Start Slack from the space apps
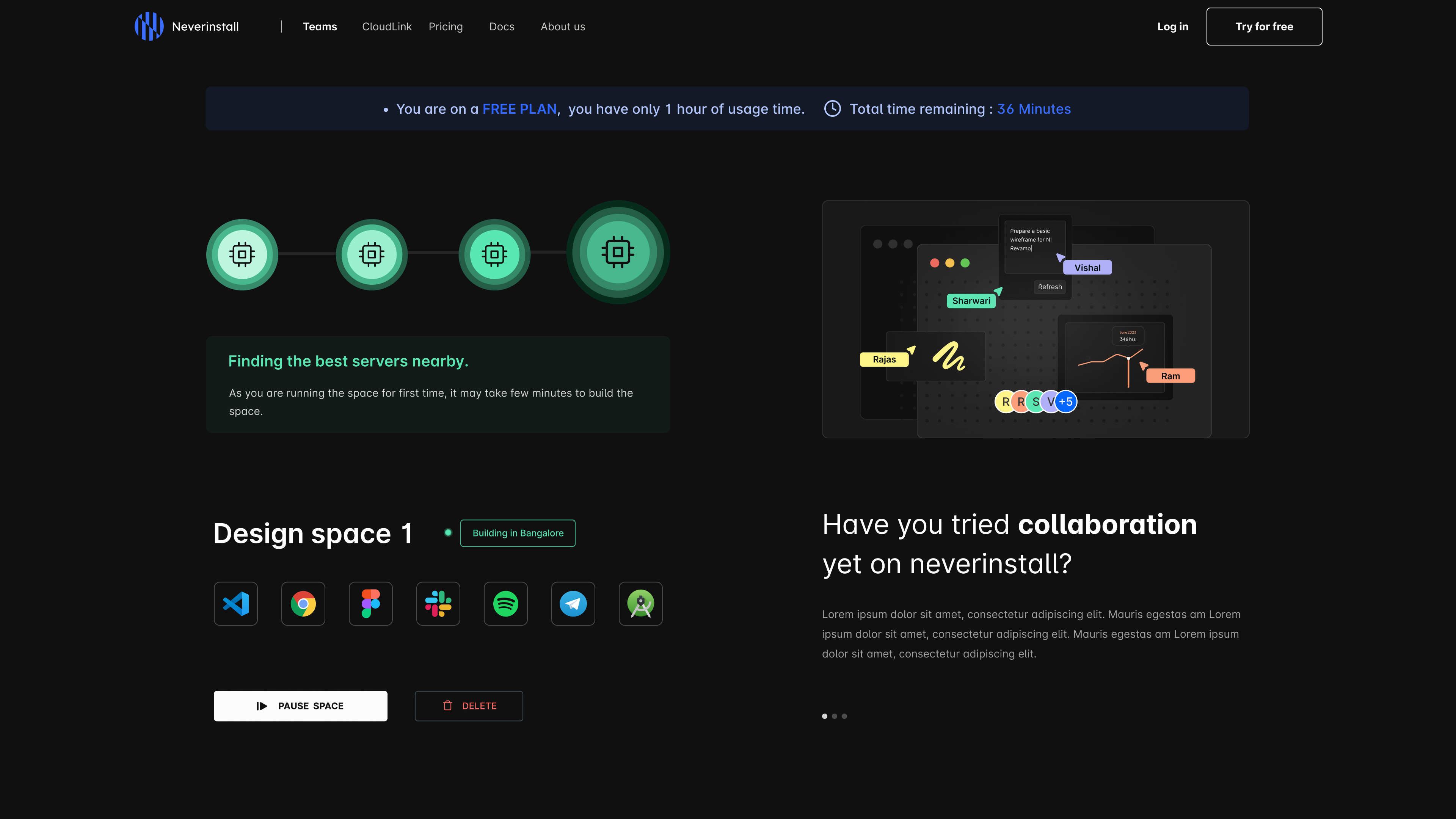The height and width of the screenshot is (819, 1456). point(438,604)
